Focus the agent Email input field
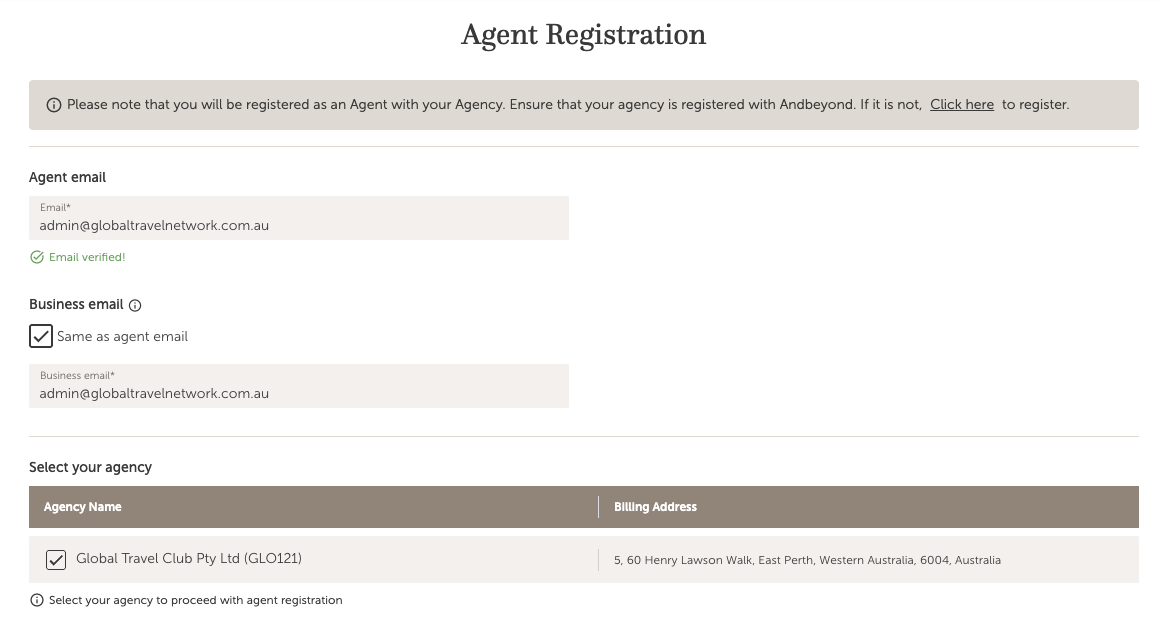The height and width of the screenshot is (618, 1160). click(299, 225)
